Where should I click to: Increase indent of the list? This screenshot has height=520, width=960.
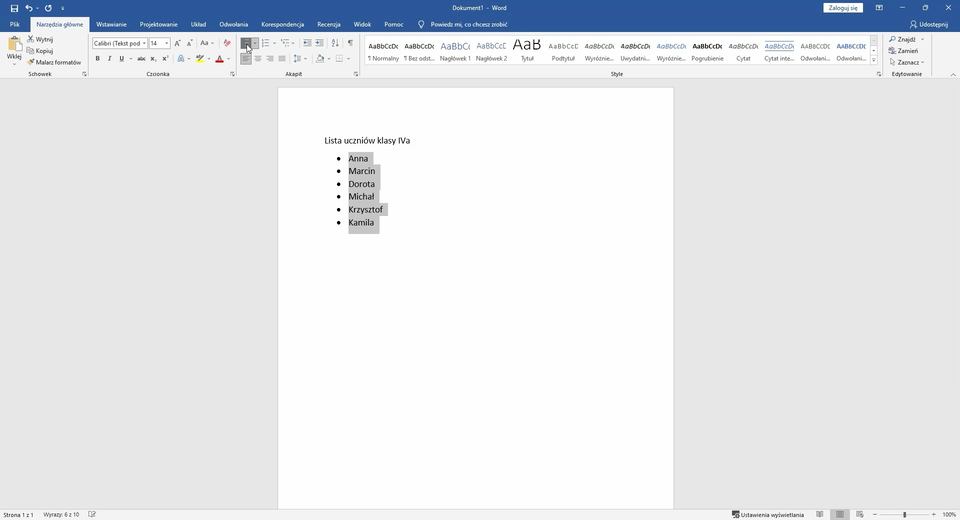point(320,43)
